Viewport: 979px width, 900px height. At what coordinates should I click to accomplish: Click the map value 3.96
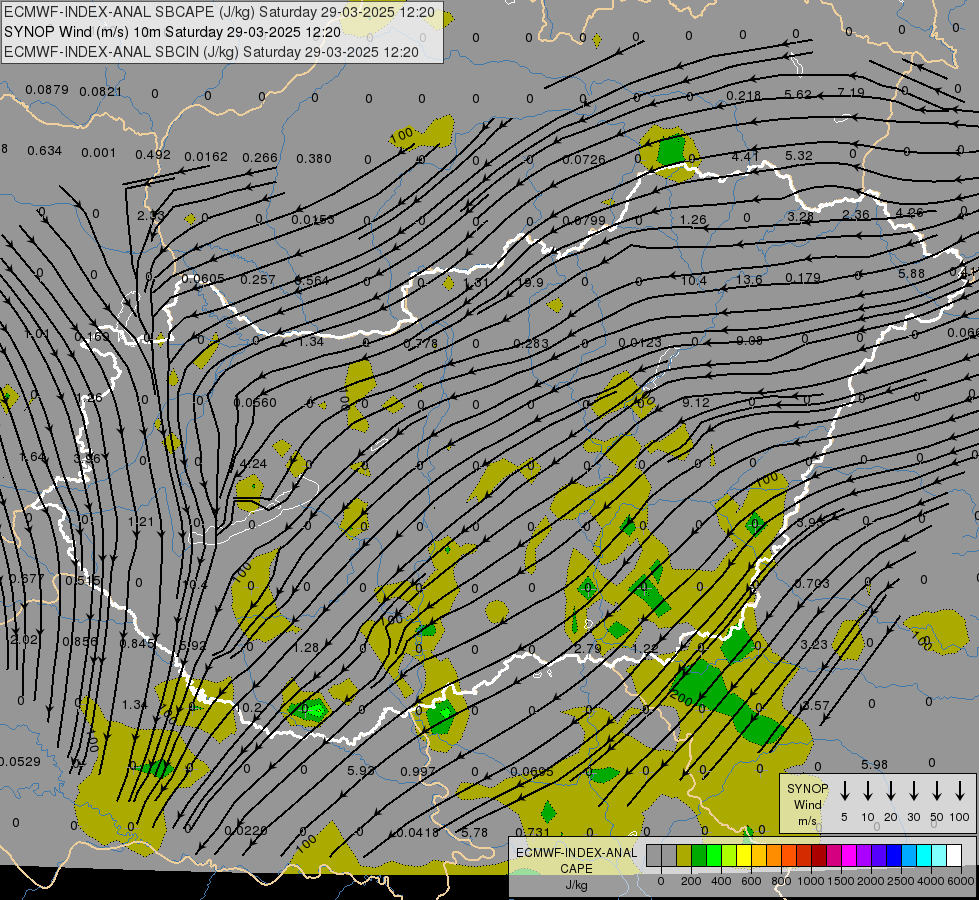[x=87, y=459]
